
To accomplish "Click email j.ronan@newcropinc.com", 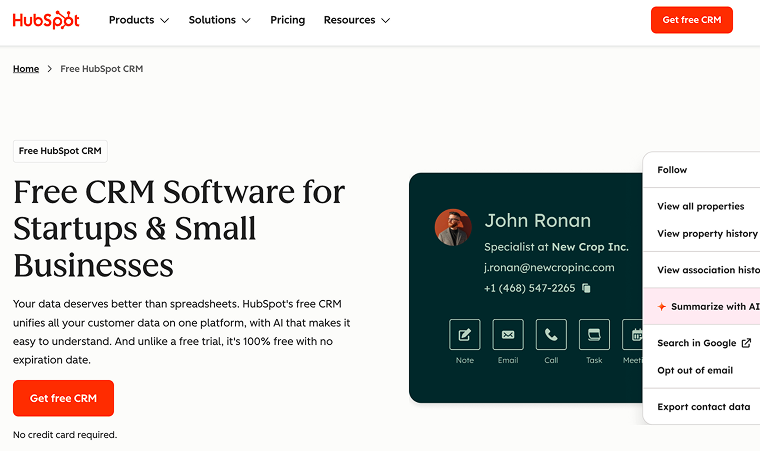I will pos(549,268).
